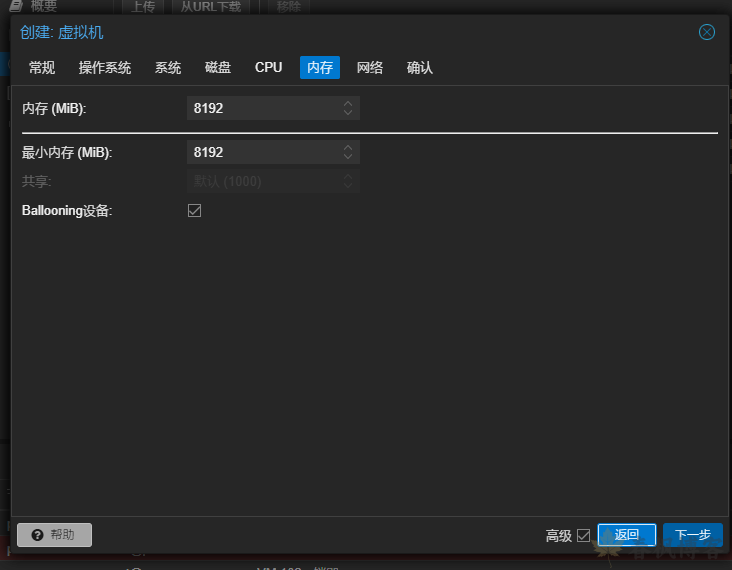Increase 最小内存 (MiB) with up arrow
The image size is (732, 570).
tap(348, 148)
